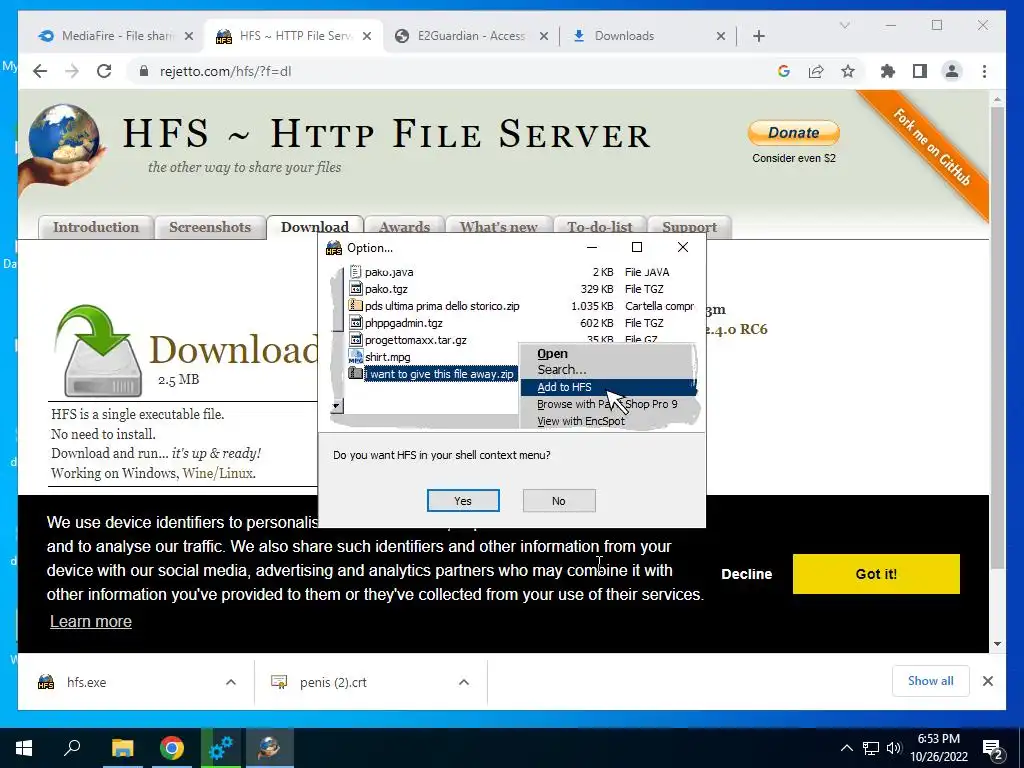Open the Awards page tab

click(404, 227)
